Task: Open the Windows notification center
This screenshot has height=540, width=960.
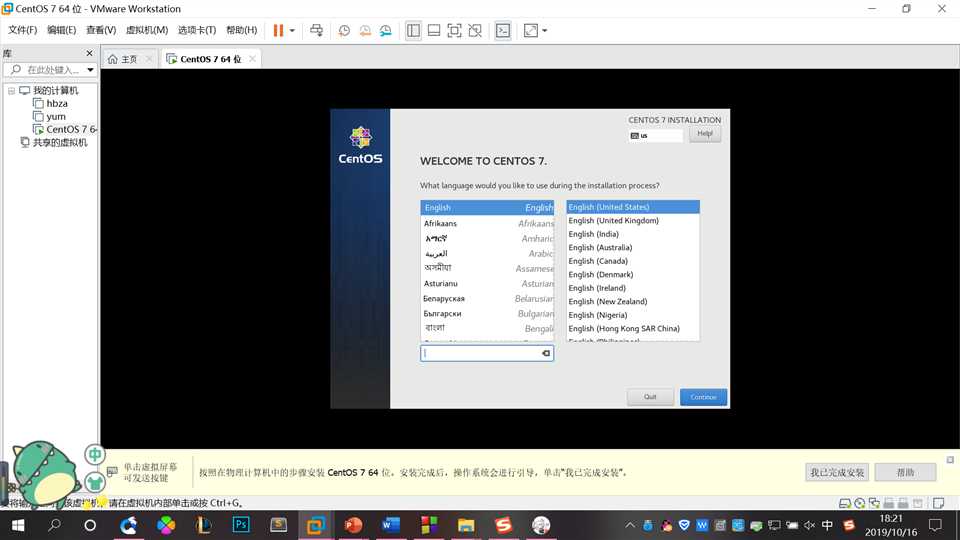Action: (935, 525)
